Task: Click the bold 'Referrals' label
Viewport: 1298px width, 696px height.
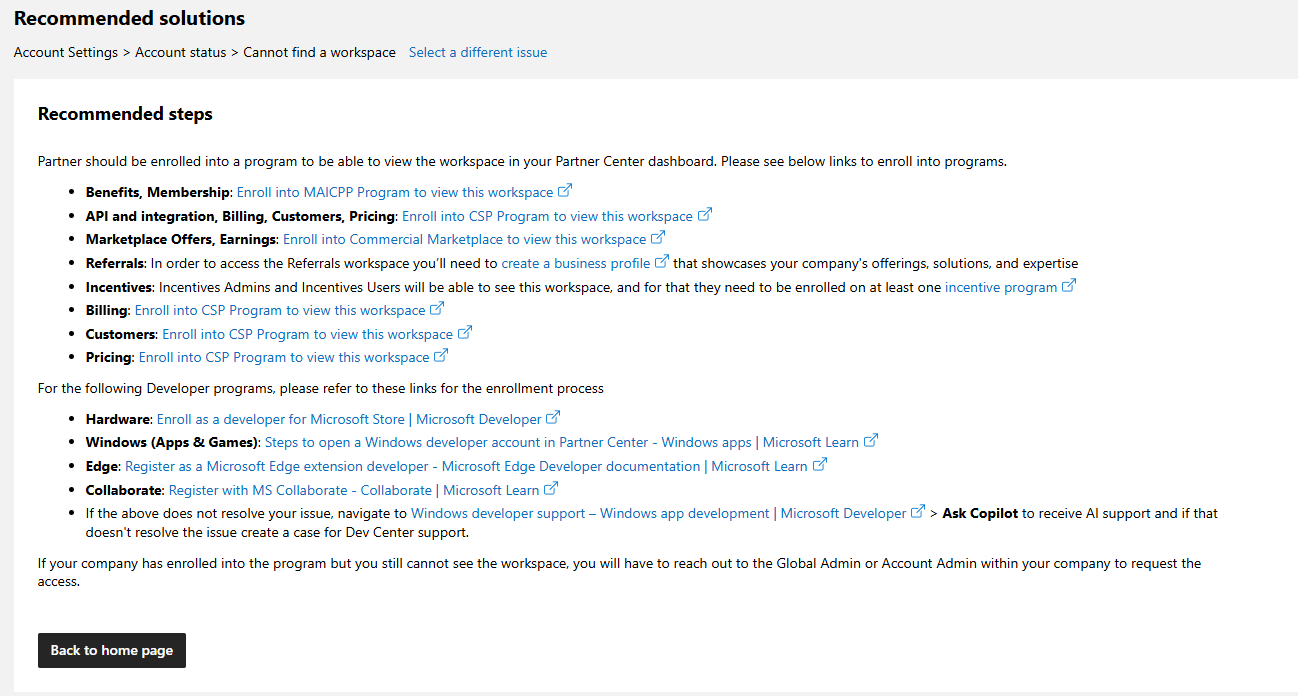Action: pos(115,263)
